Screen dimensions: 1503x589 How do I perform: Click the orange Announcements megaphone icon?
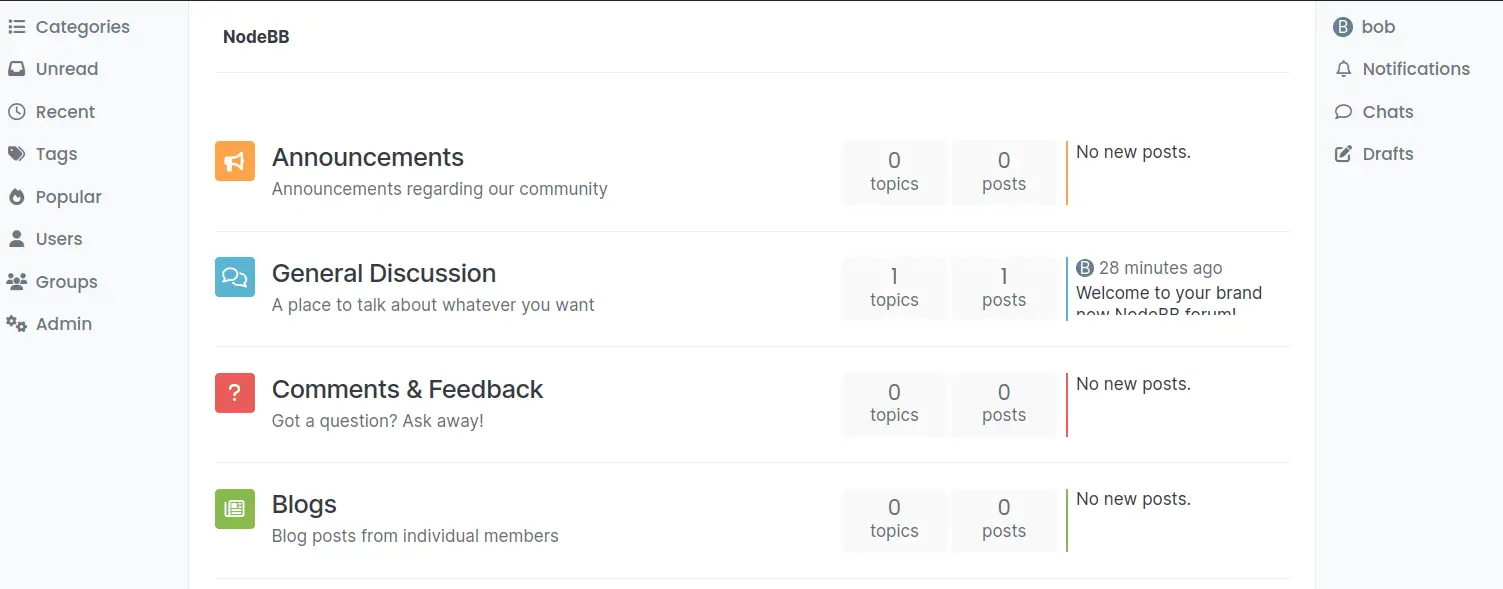point(235,161)
